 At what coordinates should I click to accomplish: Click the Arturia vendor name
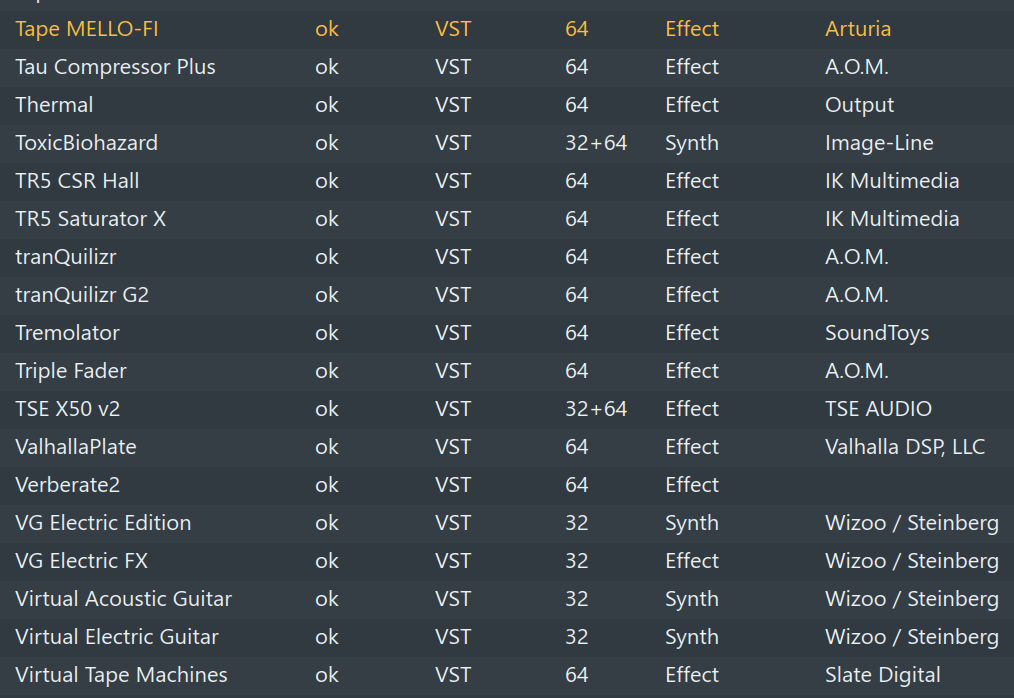(x=857, y=29)
